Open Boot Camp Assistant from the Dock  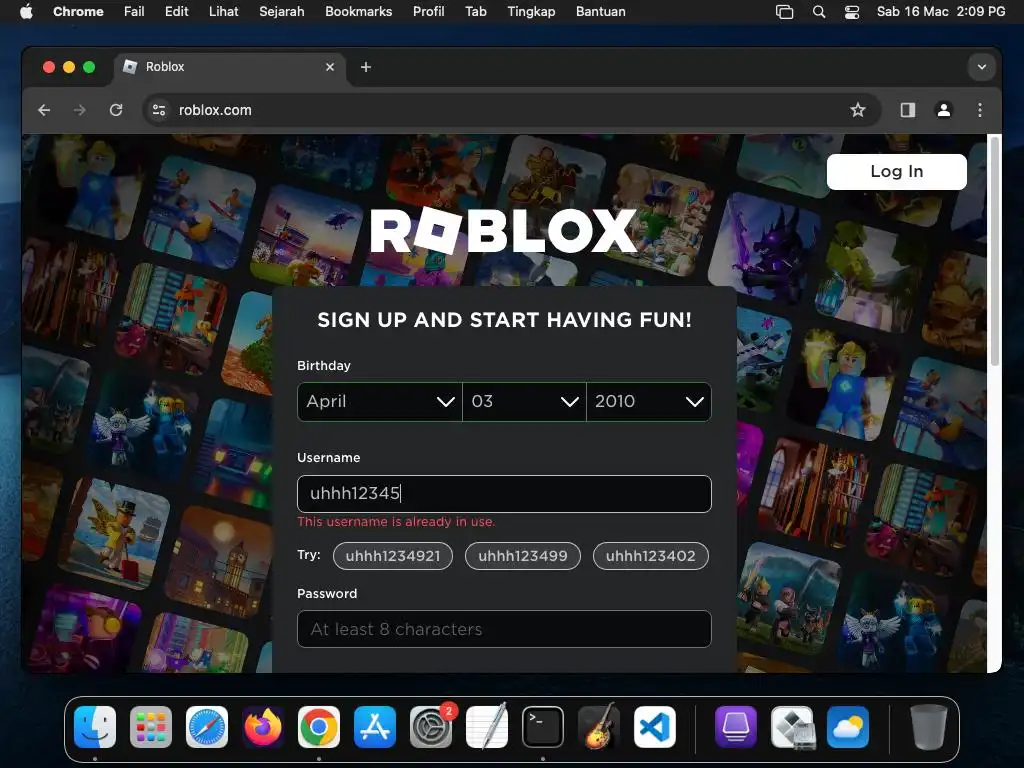(792, 727)
